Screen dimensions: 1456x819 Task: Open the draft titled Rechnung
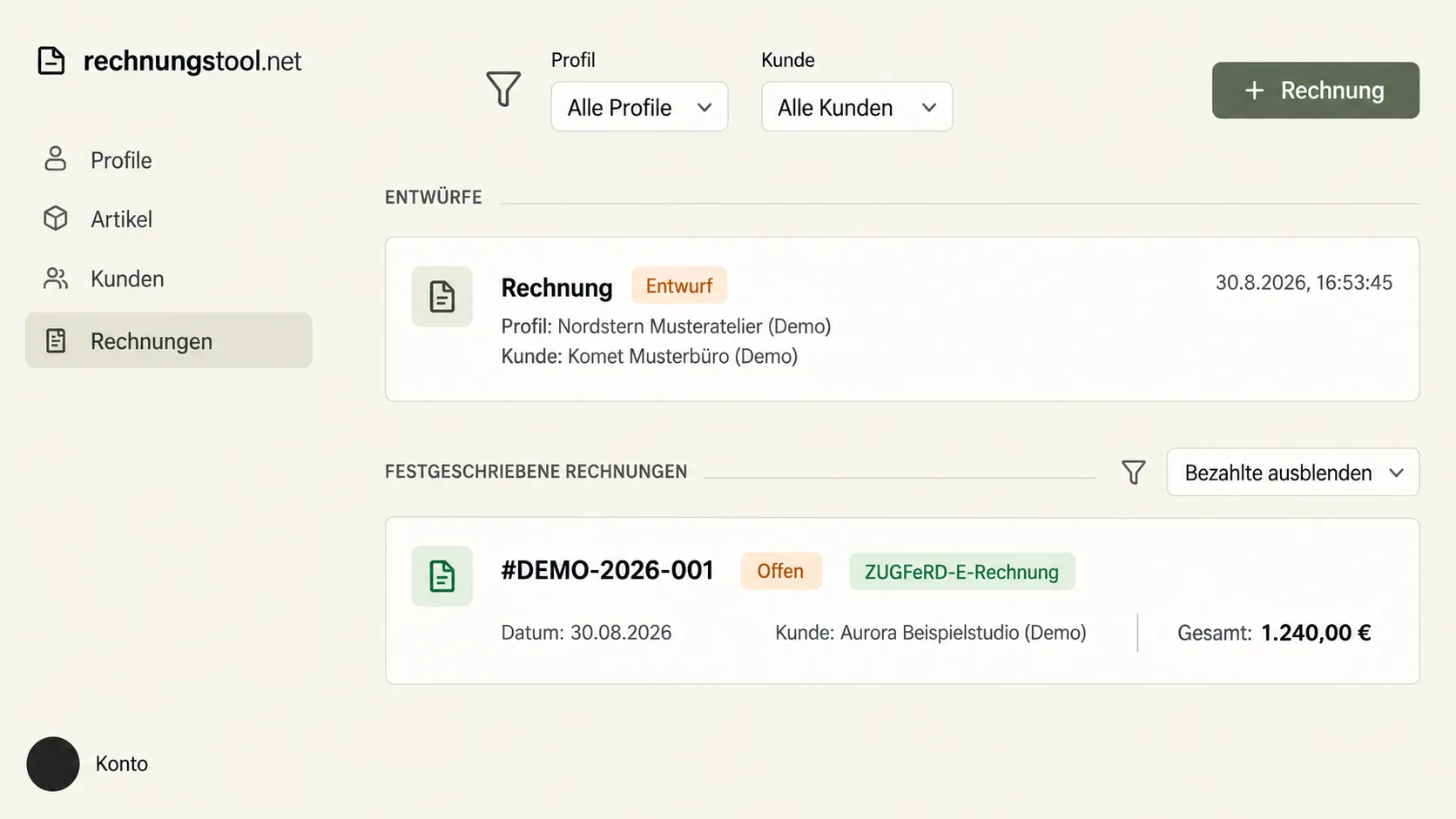tap(557, 287)
